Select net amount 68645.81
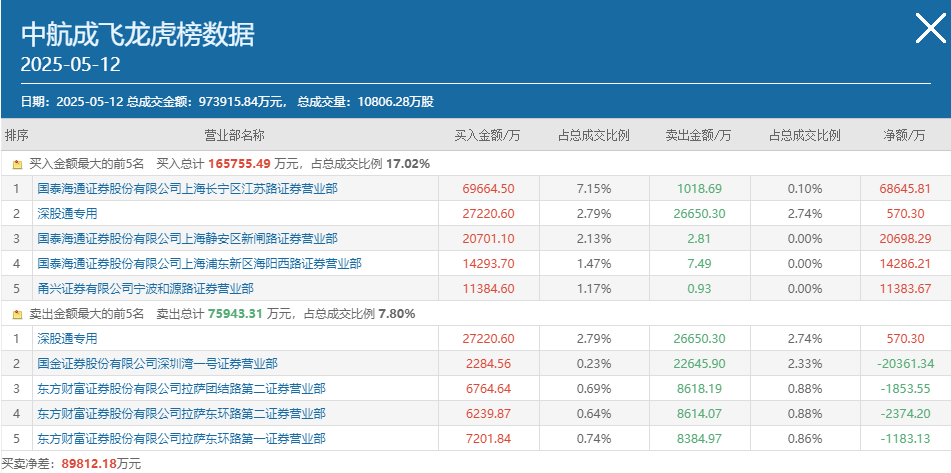 point(905,189)
